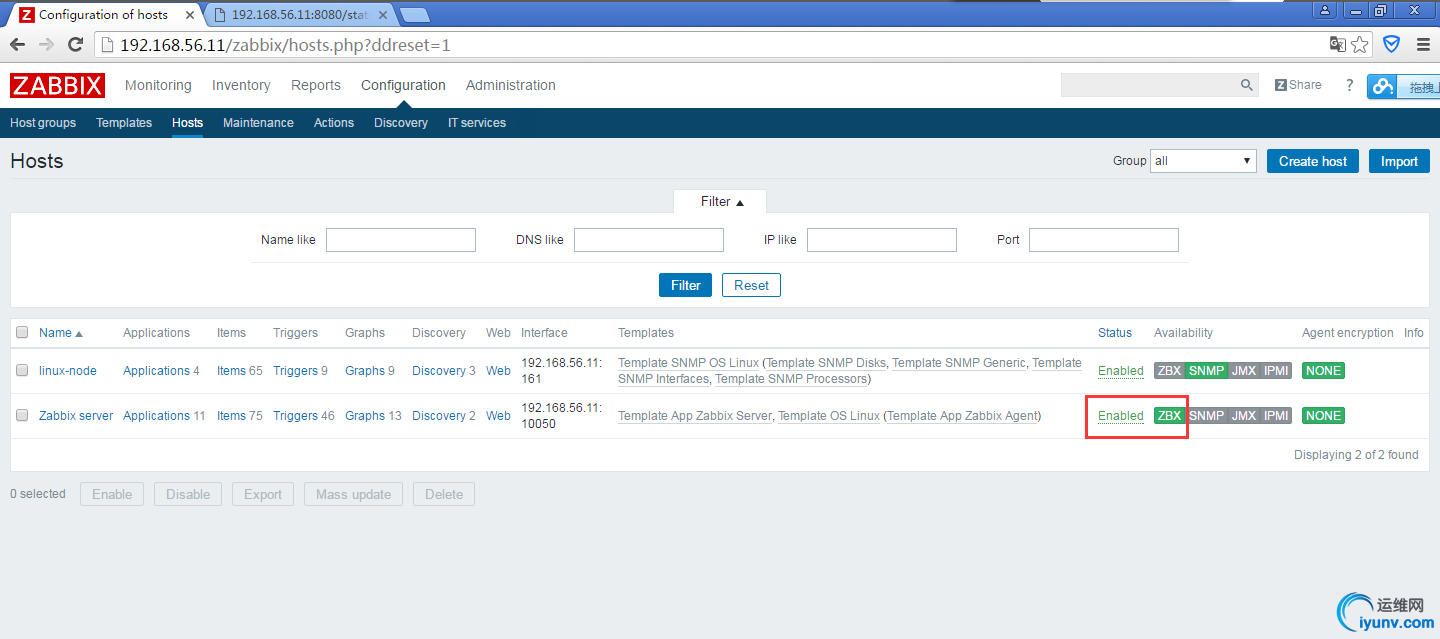Collapse the Filter panel
Image resolution: width=1440 pixels, height=639 pixels.
[x=720, y=202]
